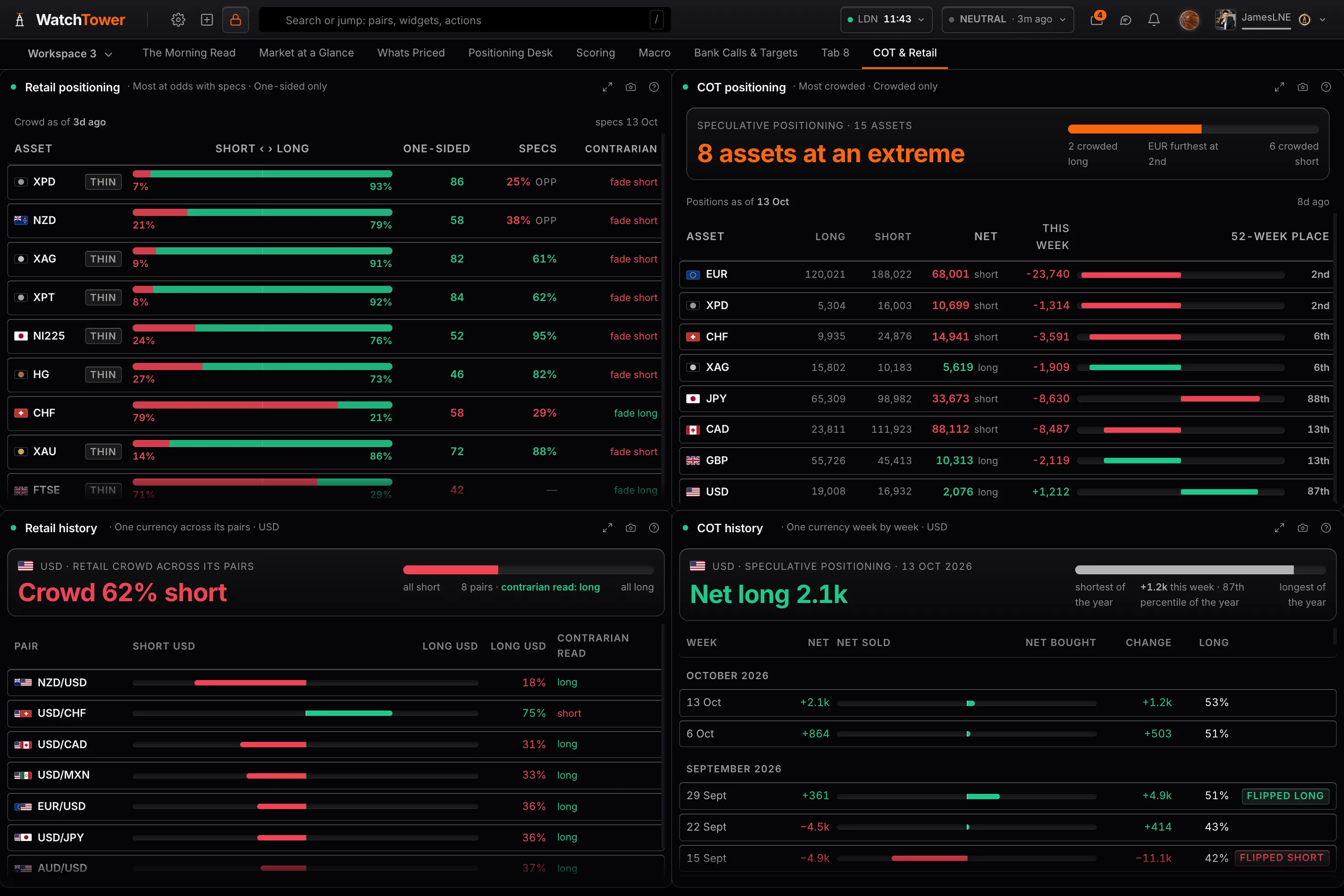Select the 29 Sept FLIPPED LONG badge
Screen dimensions: 1344x896
tap(1285, 796)
